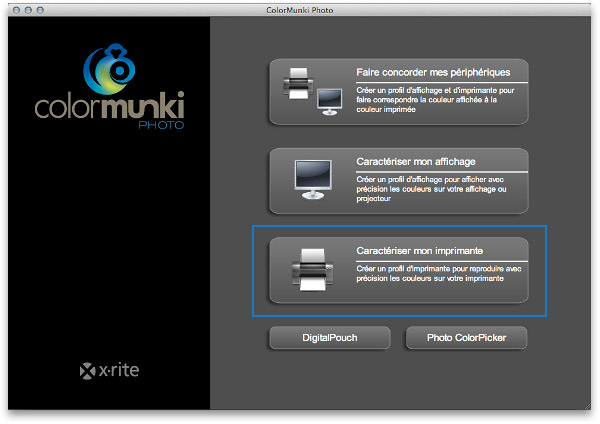Zoom the ColorMunki Photo window
The image size is (600, 424).
point(40,10)
